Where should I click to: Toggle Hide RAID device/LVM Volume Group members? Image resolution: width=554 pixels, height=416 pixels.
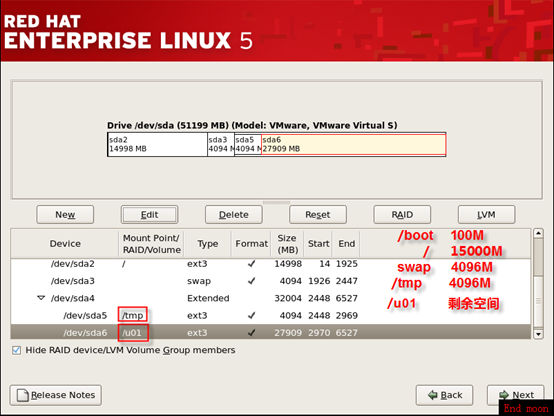[16, 350]
